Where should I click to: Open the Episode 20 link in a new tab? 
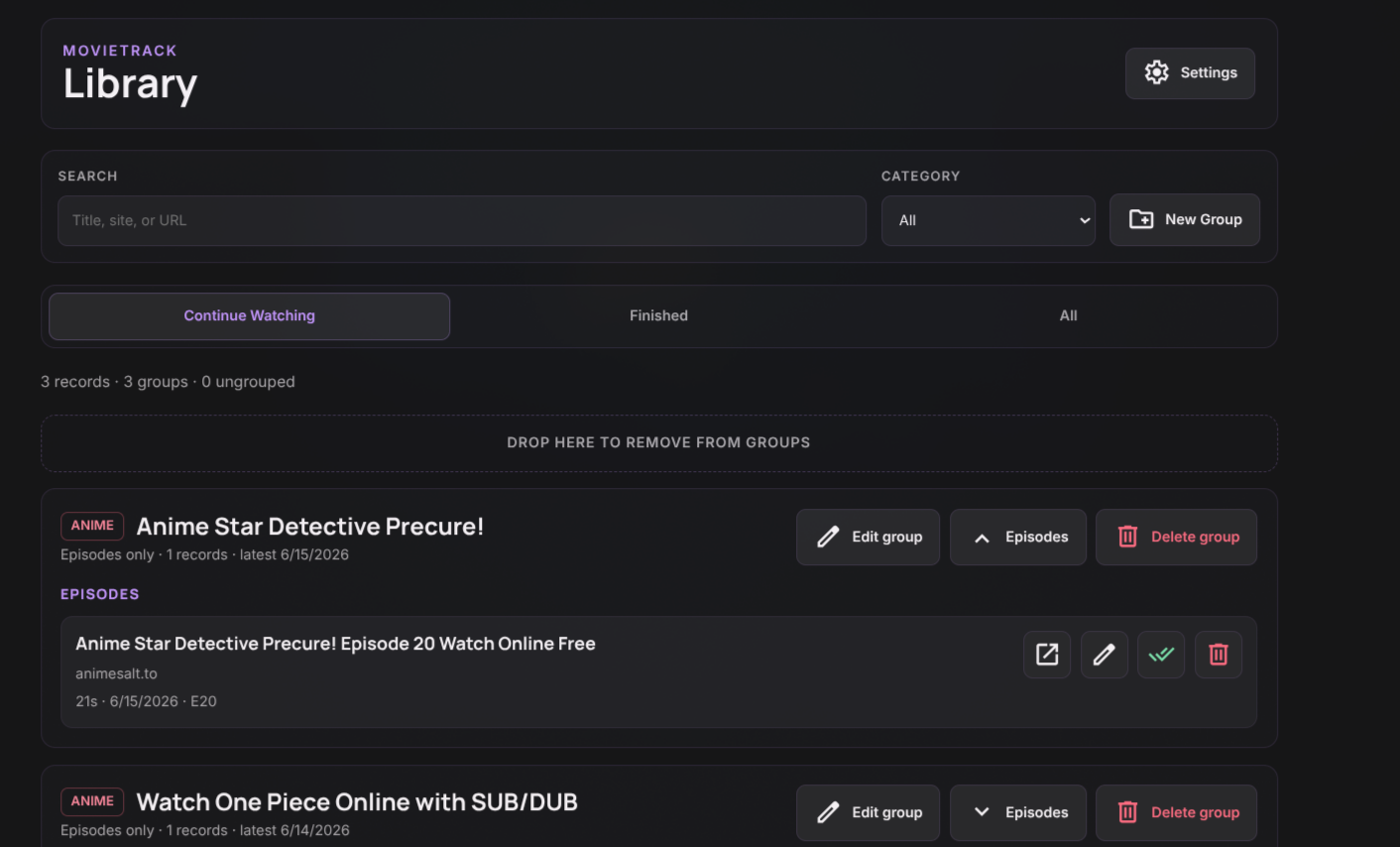(1047, 655)
